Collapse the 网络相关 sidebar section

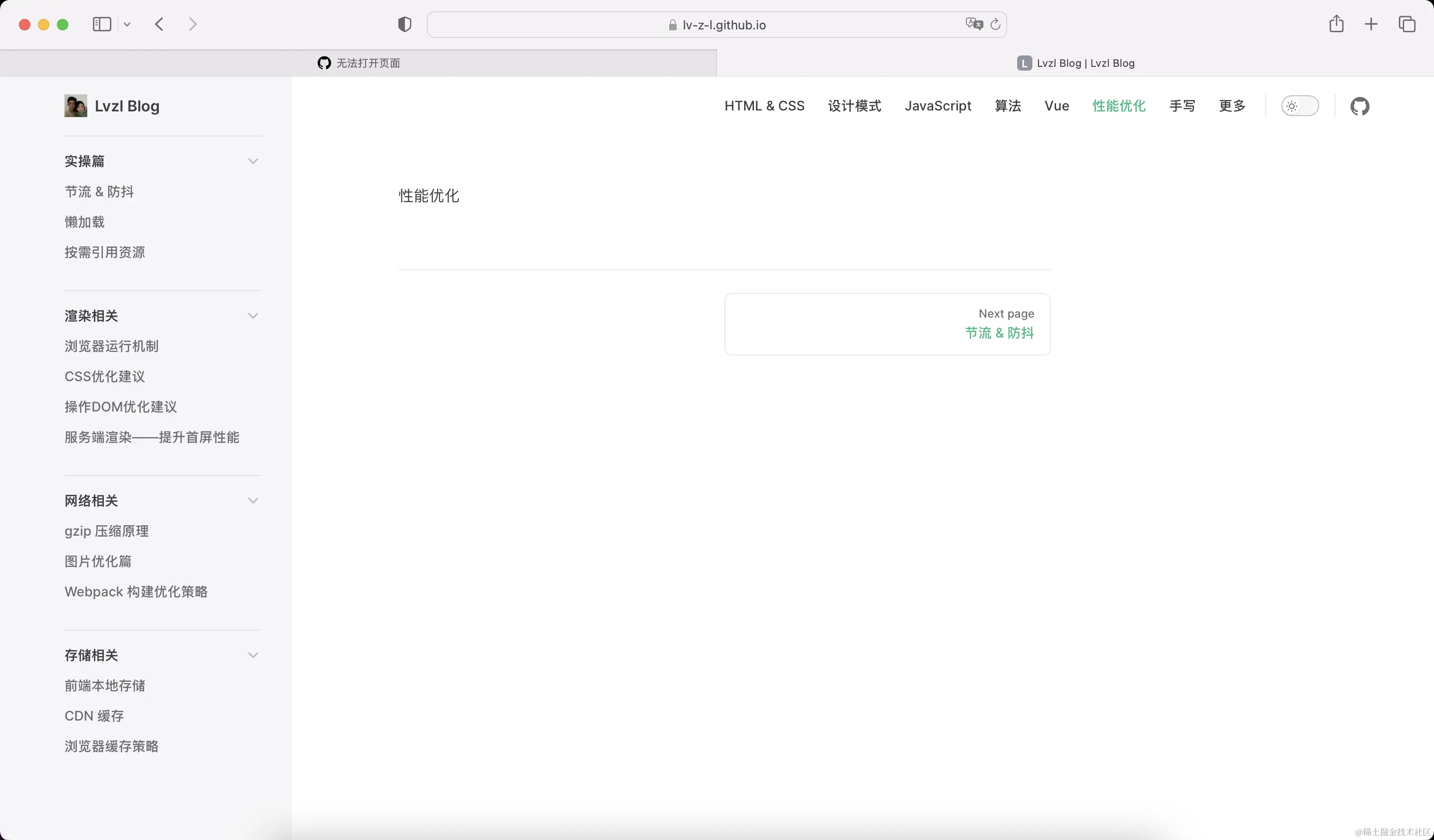253,501
